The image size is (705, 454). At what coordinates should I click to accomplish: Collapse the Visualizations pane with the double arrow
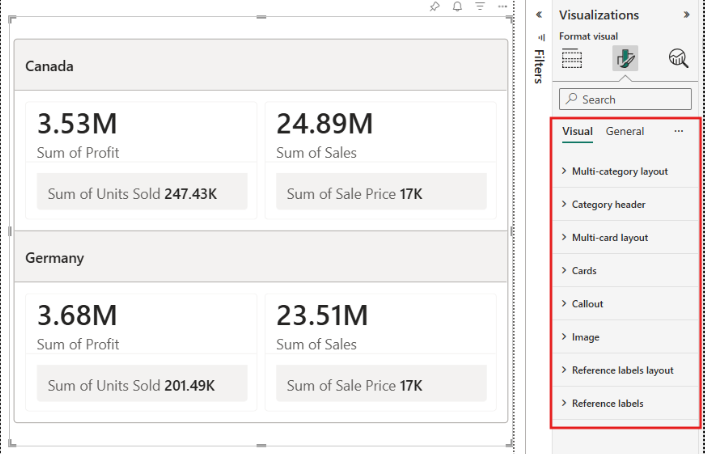(x=686, y=15)
